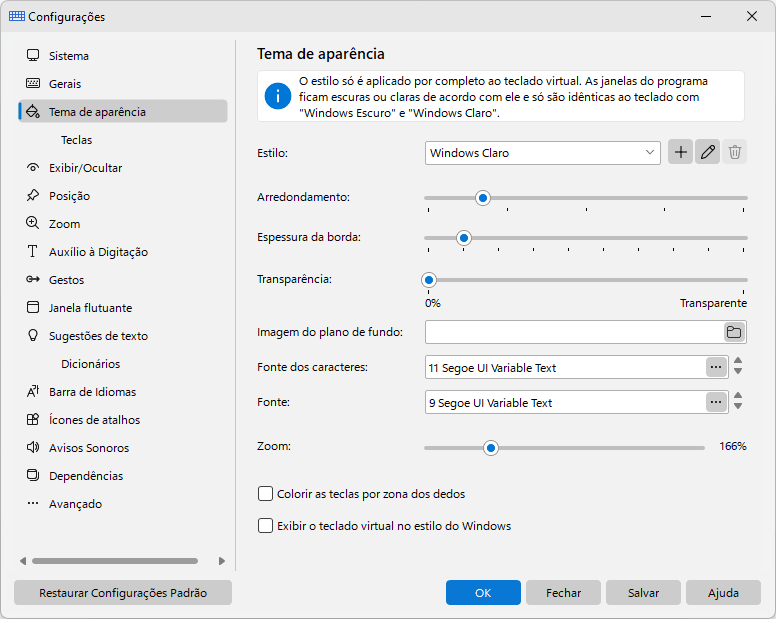Open font picker for Fonte dos caracteres
This screenshot has width=776, height=619.
[716, 367]
